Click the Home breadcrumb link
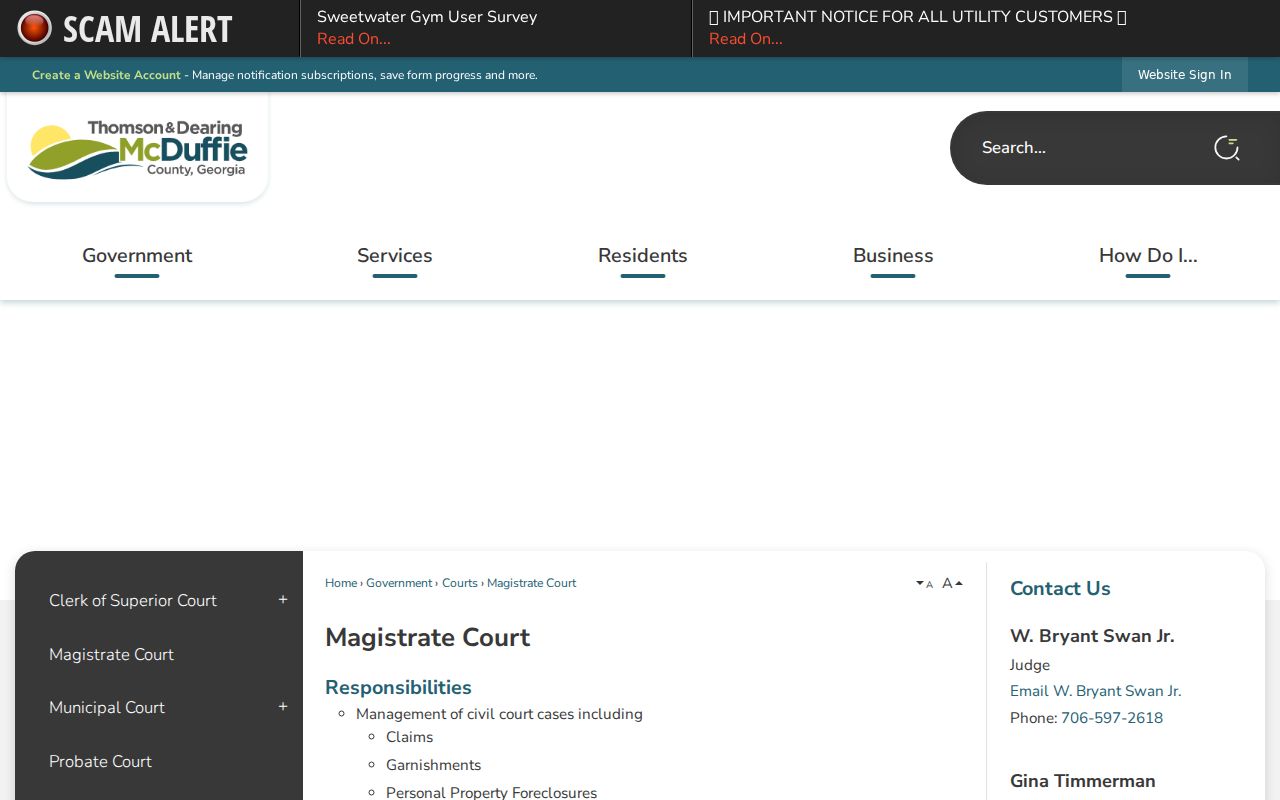 [x=341, y=583]
